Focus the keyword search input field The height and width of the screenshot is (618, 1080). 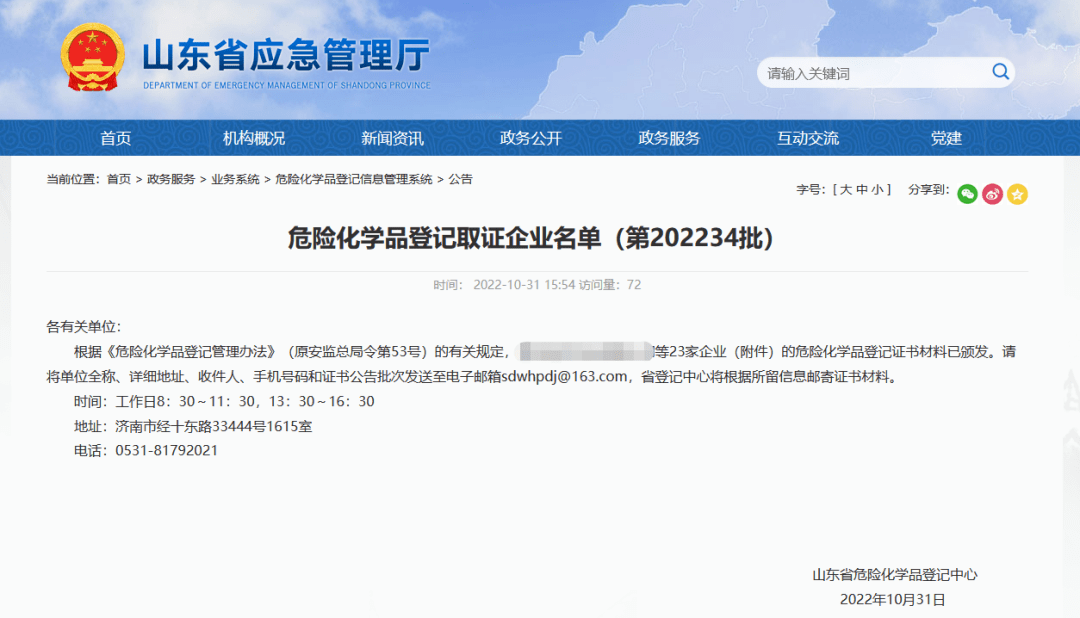(870, 73)
